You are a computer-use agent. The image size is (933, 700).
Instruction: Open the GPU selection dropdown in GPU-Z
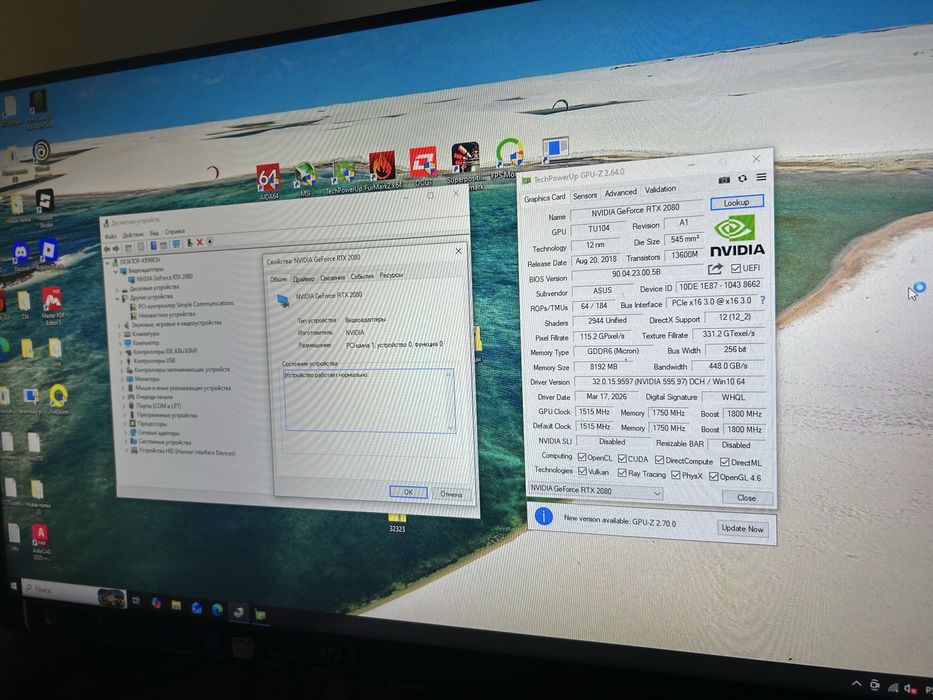(x=596, y=491)
